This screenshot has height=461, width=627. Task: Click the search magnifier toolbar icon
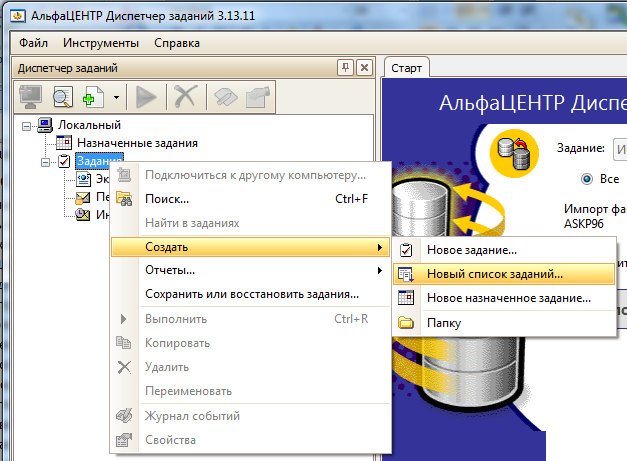pos(62,97)
